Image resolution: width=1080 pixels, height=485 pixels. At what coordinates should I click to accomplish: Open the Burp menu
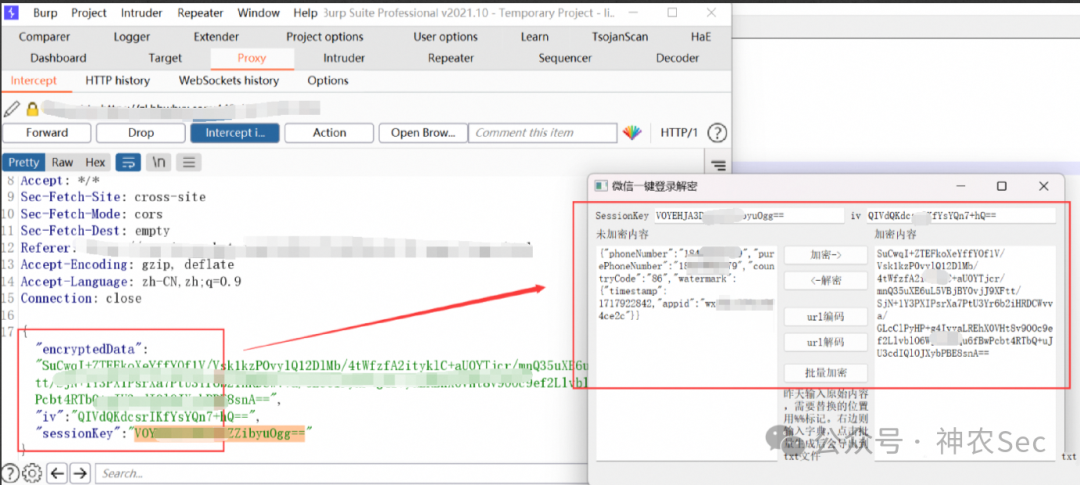pyautogui.click(x=45, y=12)
